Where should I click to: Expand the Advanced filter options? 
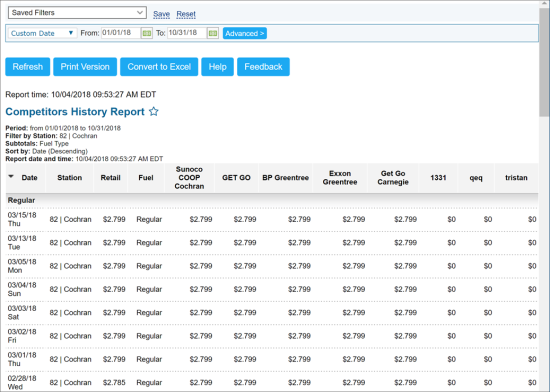(245, 33)
